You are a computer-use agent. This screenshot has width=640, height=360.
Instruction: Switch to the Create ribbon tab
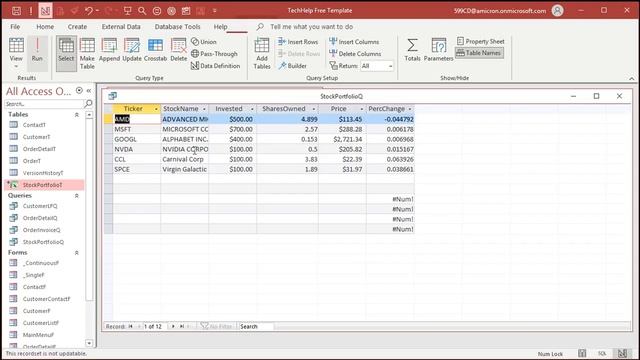tap(77, 27)
